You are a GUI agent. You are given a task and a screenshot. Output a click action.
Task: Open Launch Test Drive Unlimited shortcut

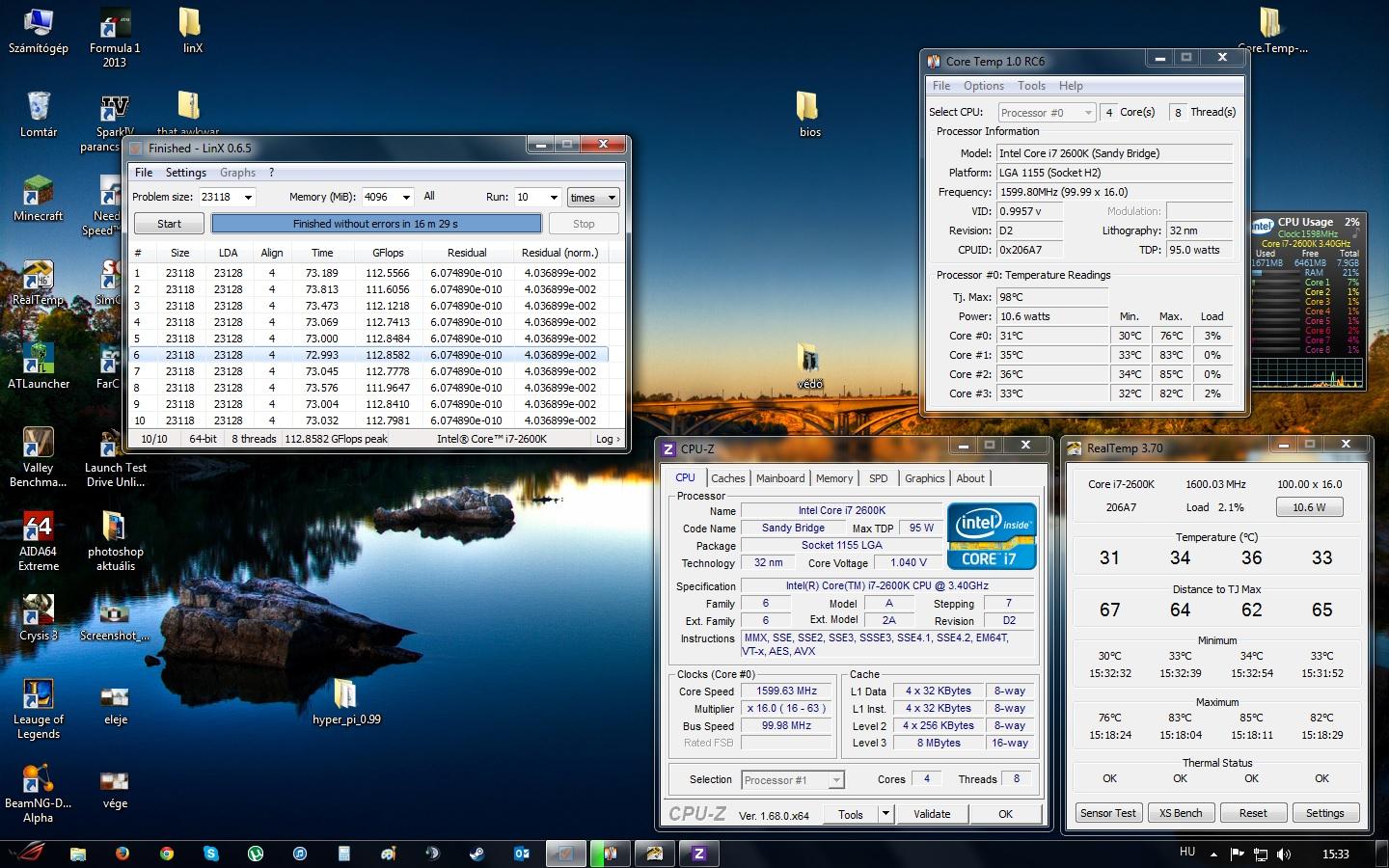coord(115,458)
